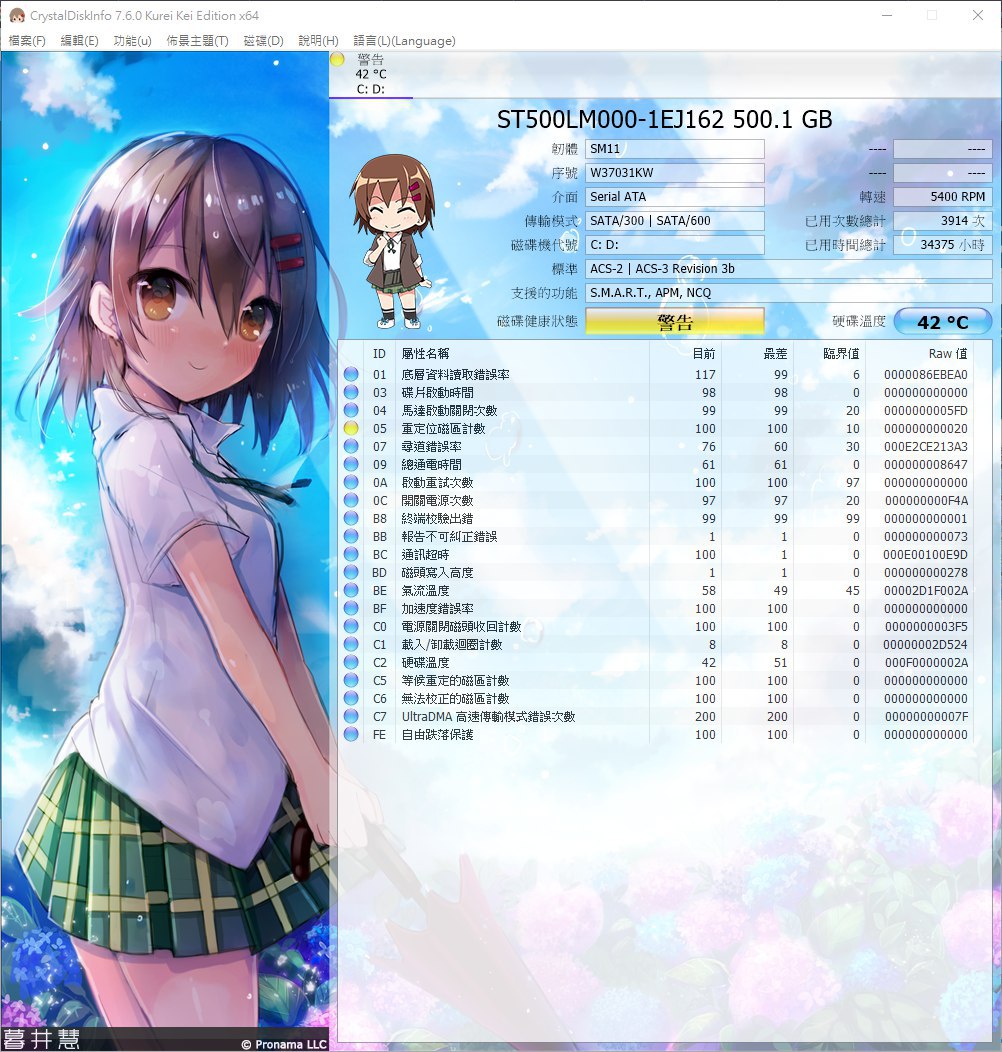1002x1052 pixels.
Task: Click the chibi character image beside disk info
Action: point(393,242)
